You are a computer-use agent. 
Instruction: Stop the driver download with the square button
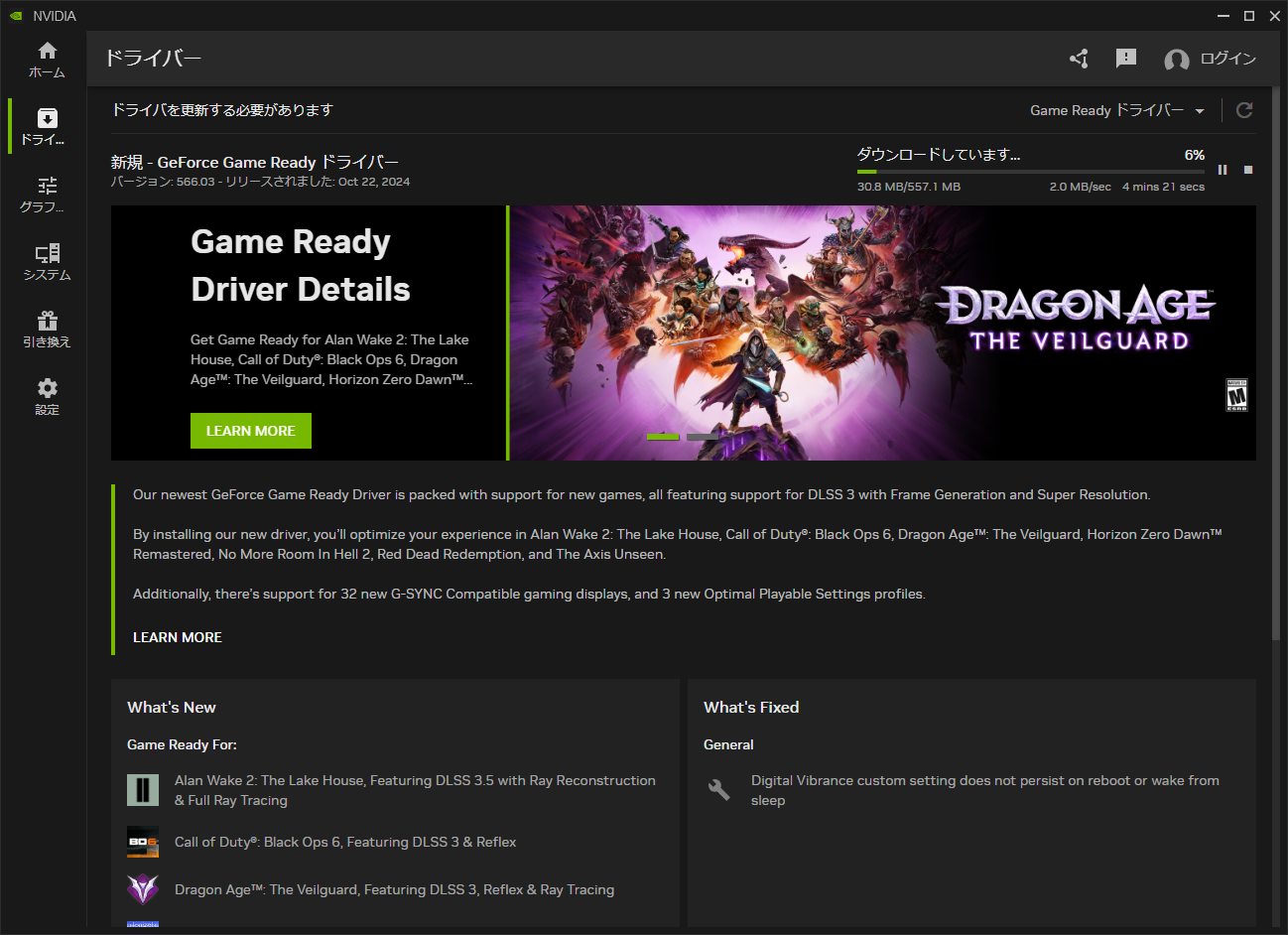1247,169
